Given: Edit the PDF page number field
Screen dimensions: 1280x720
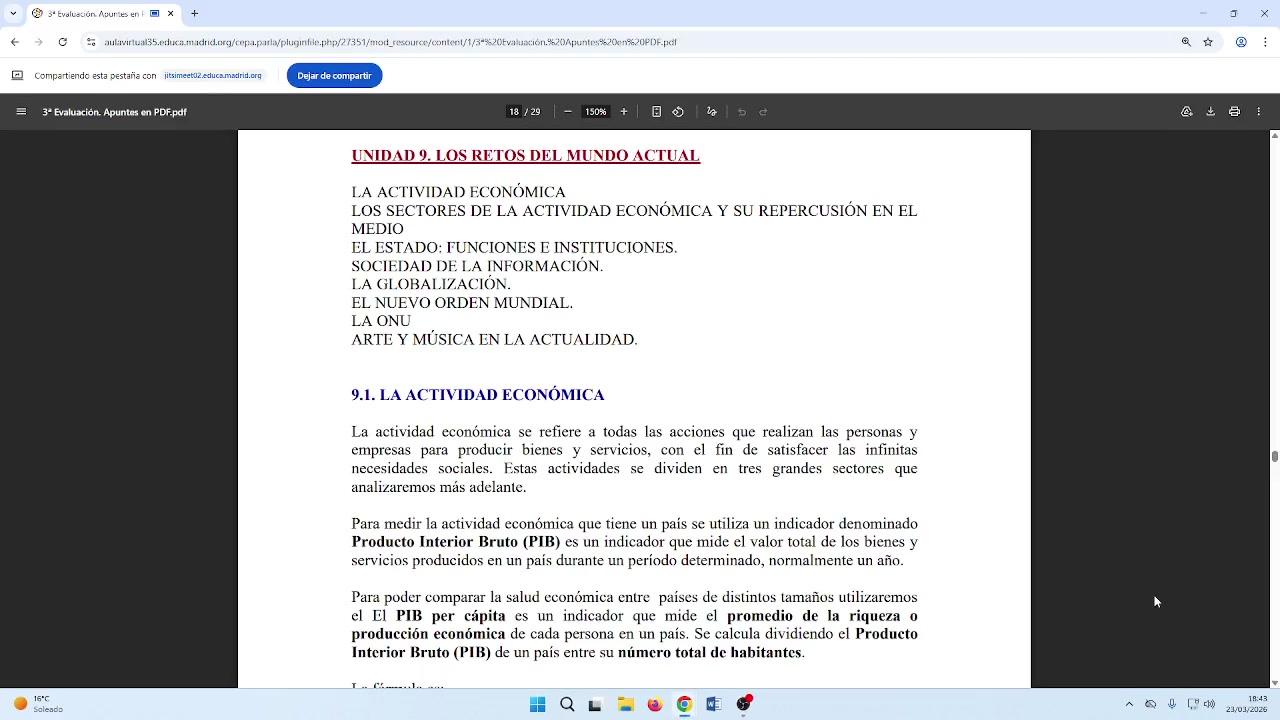Looking at the screenshot, I should [x=514, y=112].
